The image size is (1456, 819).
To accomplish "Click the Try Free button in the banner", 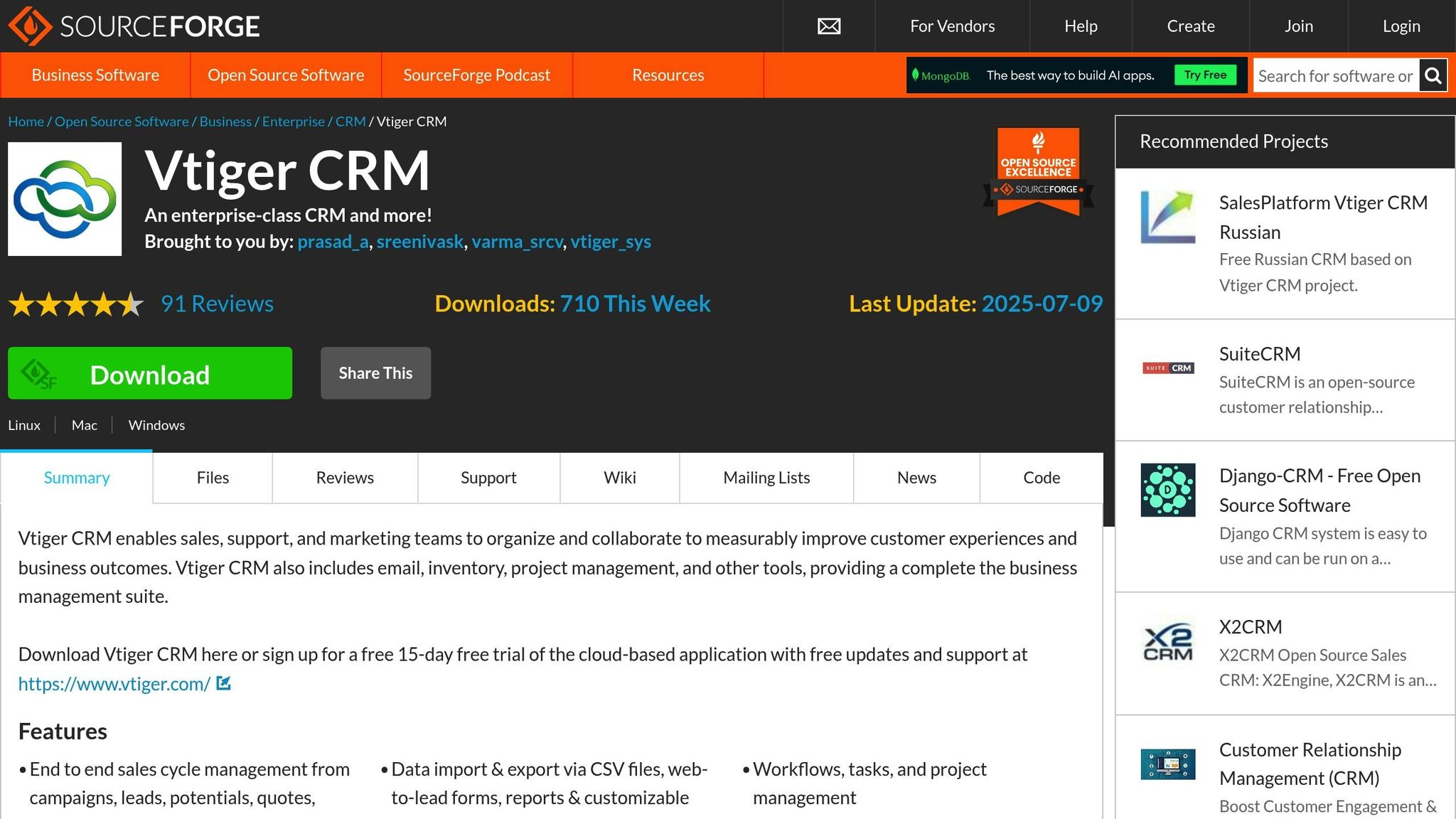I will 1206,74.
